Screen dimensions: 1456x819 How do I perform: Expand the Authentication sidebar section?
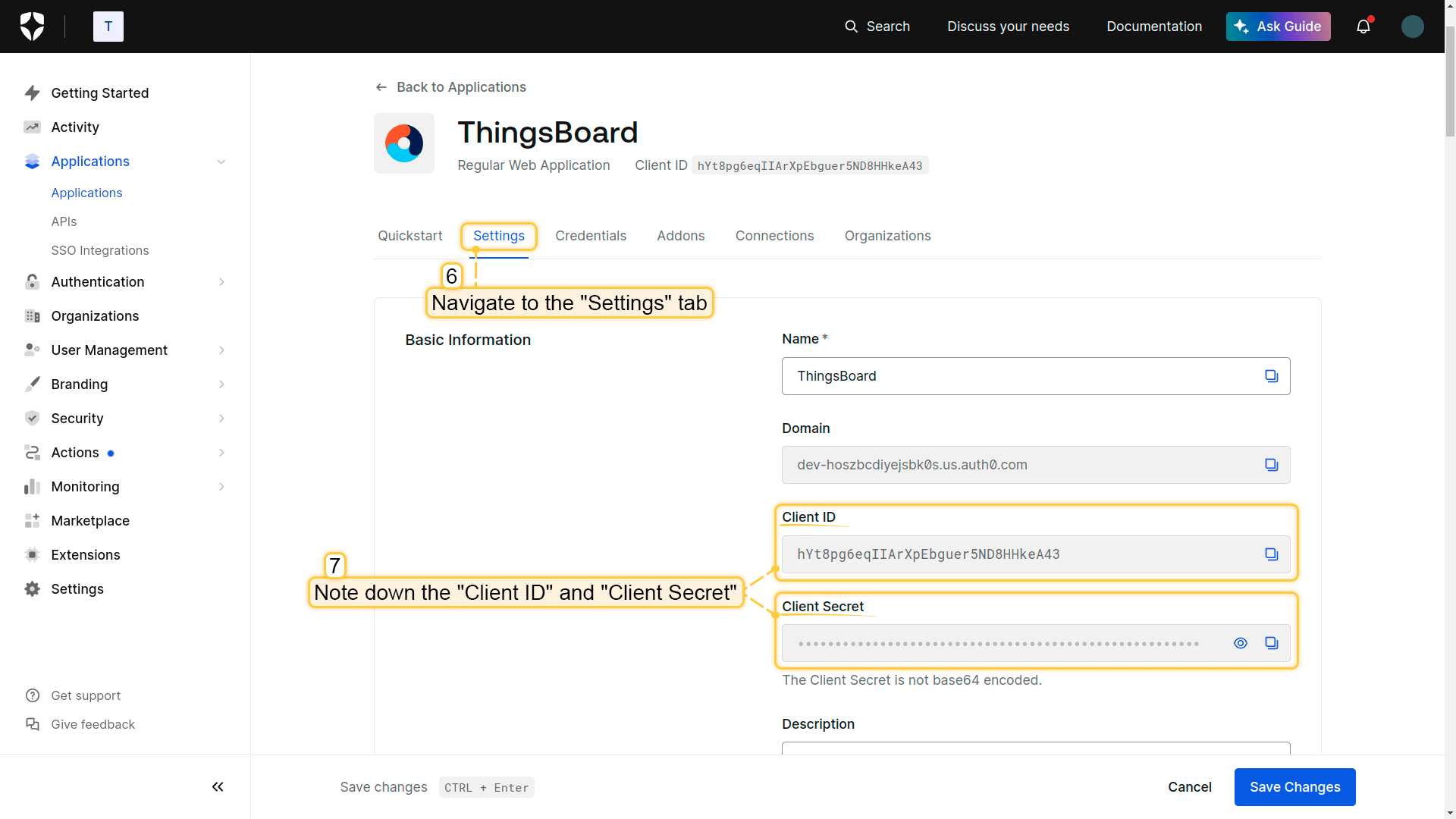click(221, 282)
